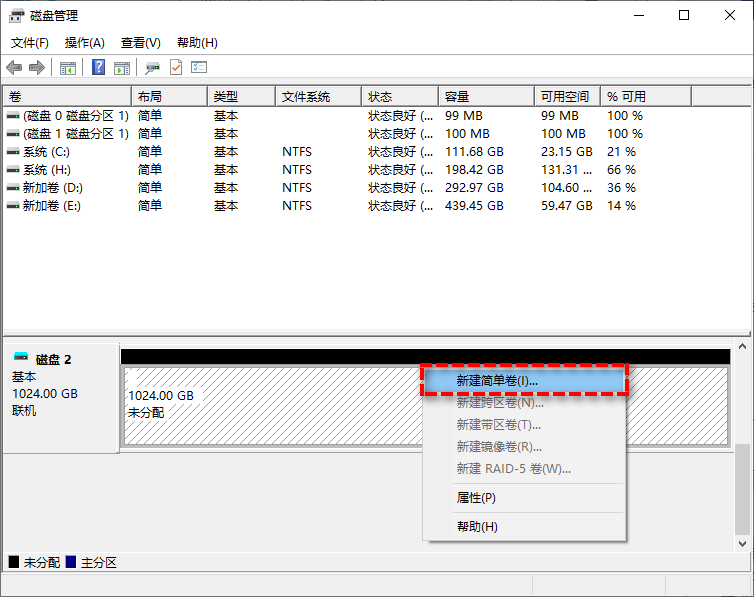Choose 属性(P) in context menu
This screenshot has width=754, height=597.
[x=524, y=498]
